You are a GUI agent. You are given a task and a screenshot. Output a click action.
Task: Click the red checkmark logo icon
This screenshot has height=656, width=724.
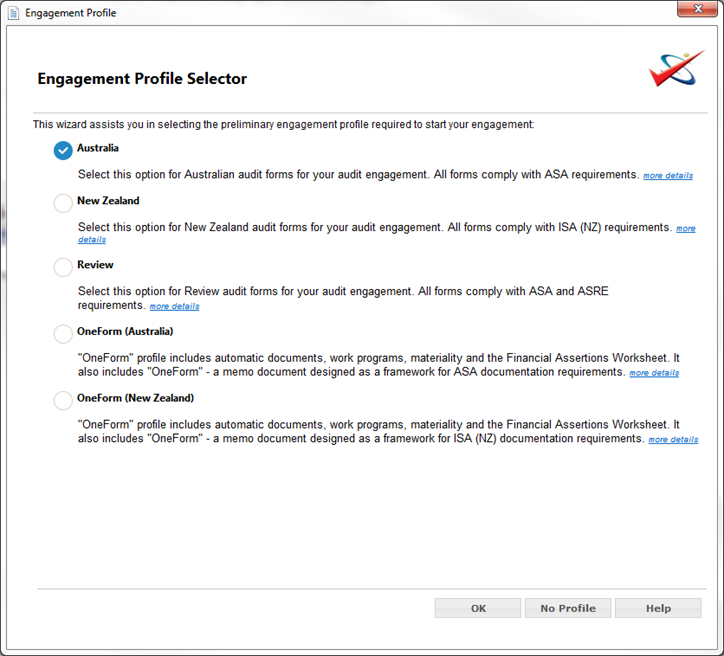677,69
